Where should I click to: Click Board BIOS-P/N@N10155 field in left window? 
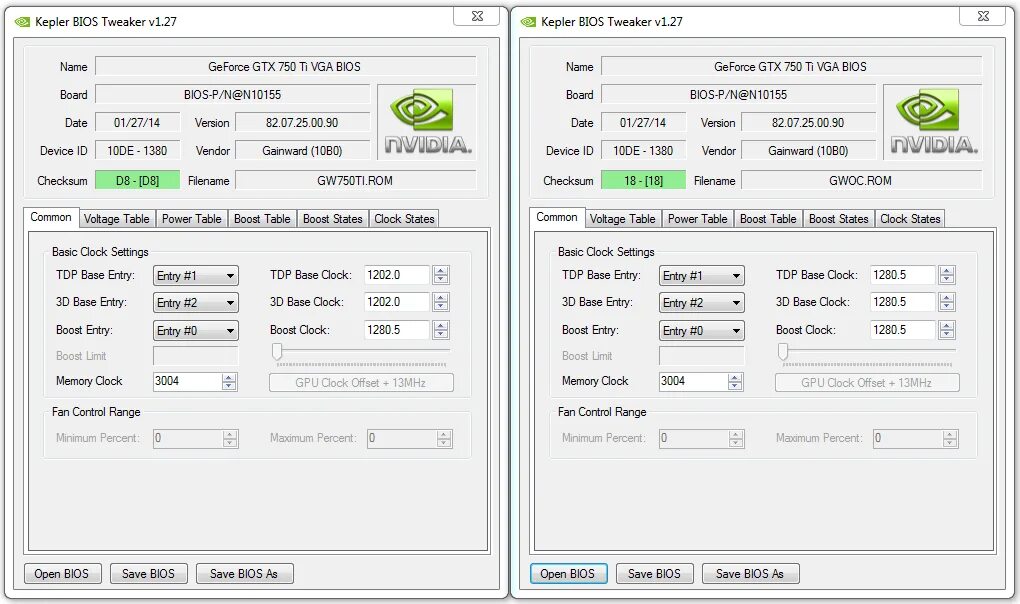[x=233, y=95]
